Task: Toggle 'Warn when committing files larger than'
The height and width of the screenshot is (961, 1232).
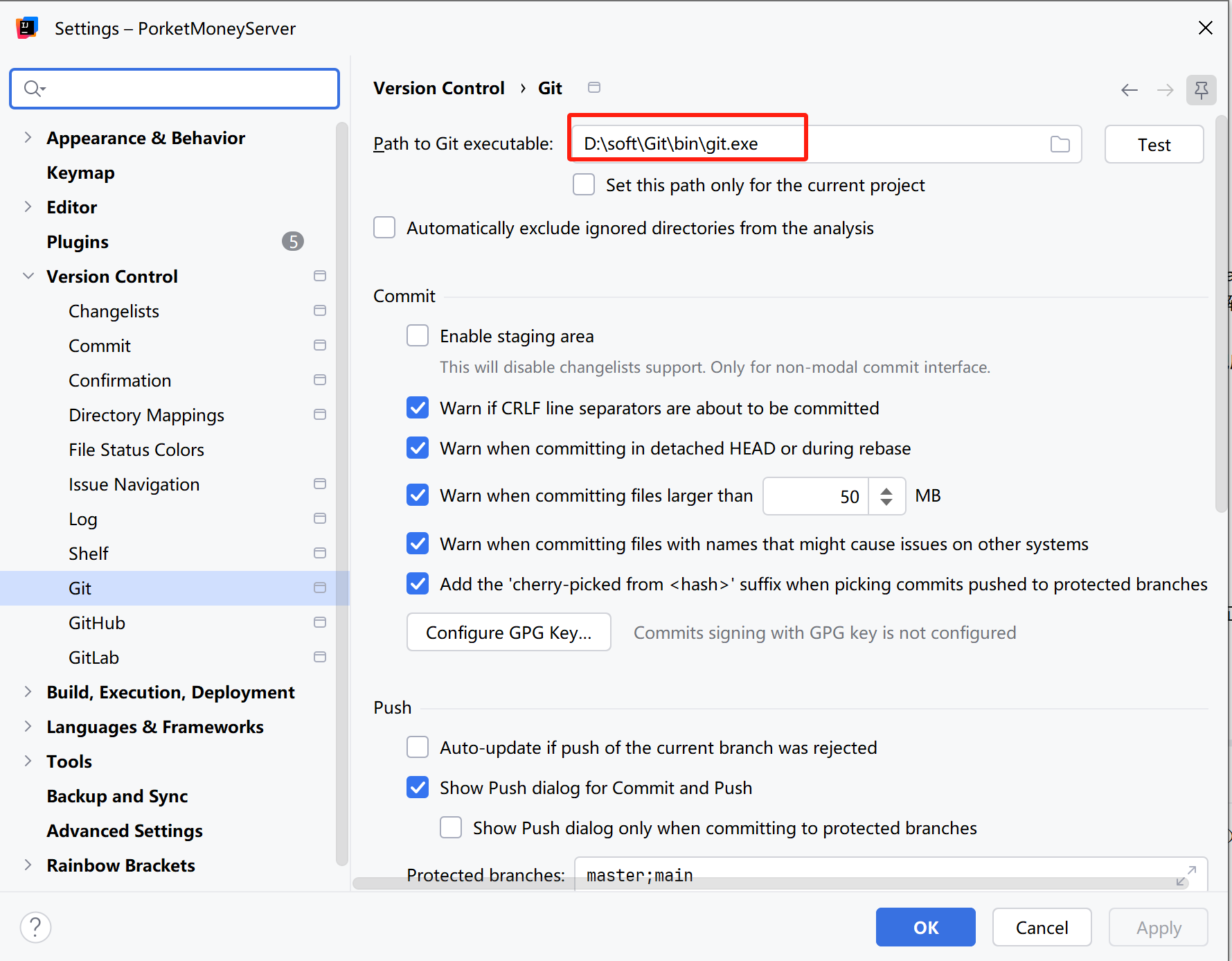Action: coord(418,495)
